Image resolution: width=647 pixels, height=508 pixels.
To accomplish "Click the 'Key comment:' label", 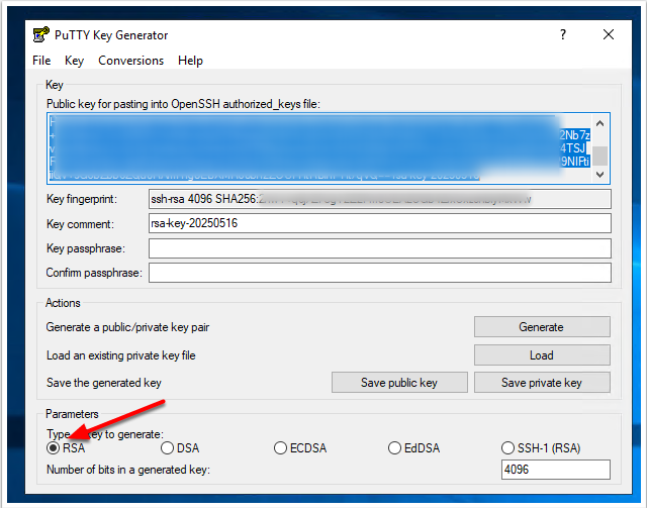I will [x=80, y=224].
